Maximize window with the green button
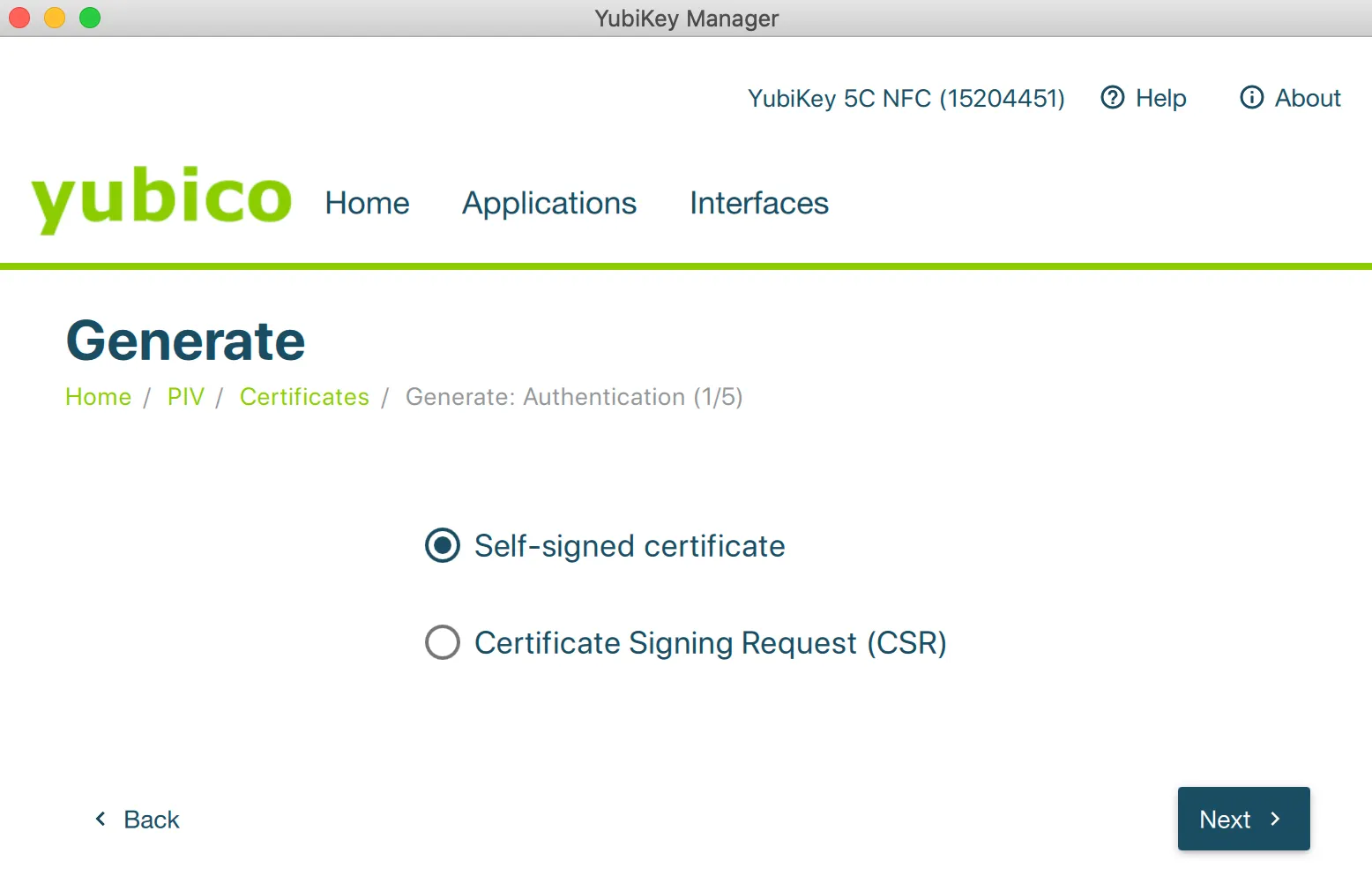1372x891 pixels. point(90,18)
